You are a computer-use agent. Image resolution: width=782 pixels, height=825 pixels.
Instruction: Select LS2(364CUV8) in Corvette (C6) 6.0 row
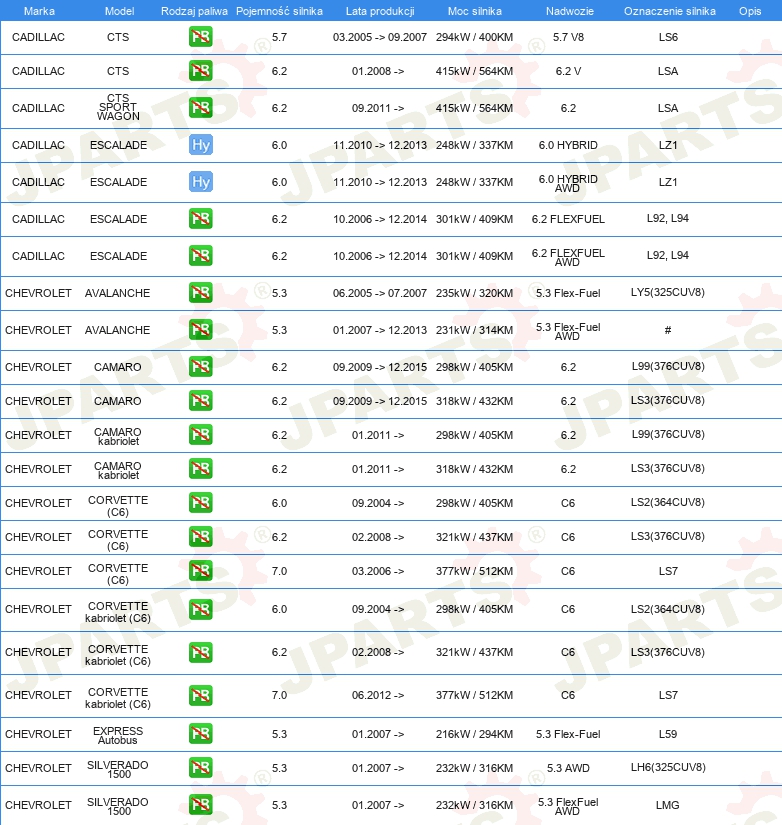pyautogui.click(x=667, y=502)
